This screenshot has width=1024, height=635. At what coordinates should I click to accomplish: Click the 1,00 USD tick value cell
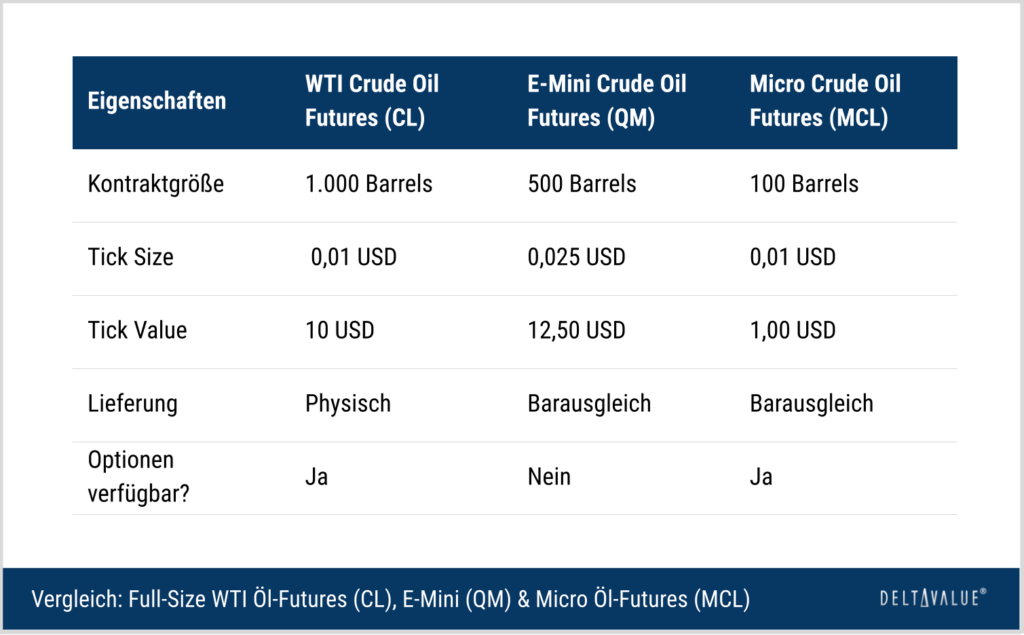[792, 331]
